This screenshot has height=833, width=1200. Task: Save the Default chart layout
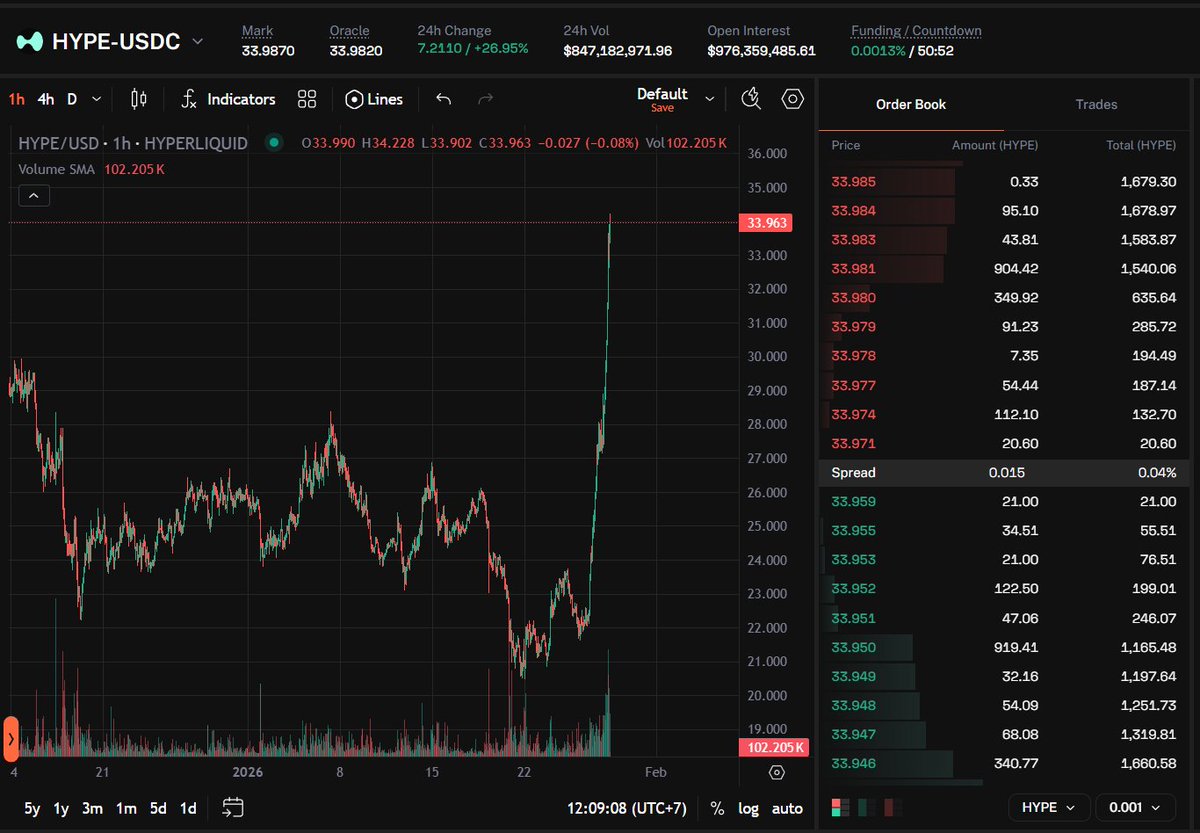(662, 106)
